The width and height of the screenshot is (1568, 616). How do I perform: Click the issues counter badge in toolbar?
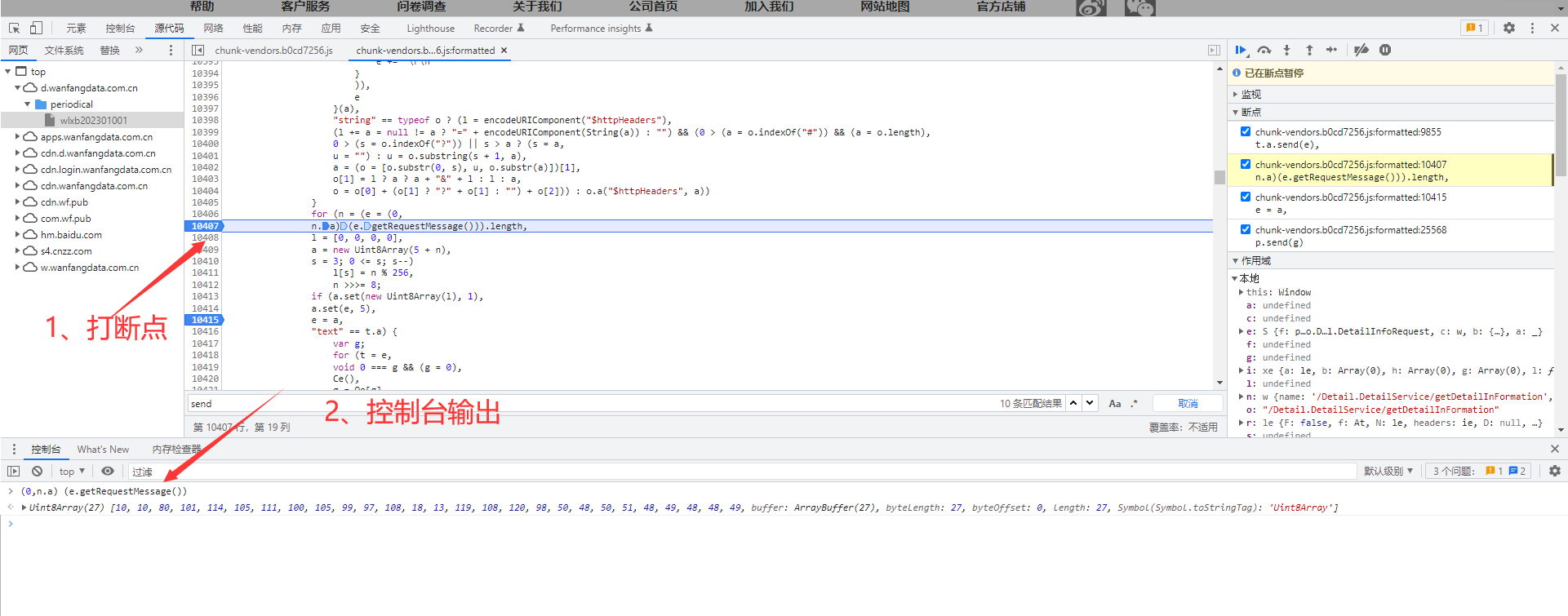1474,28
